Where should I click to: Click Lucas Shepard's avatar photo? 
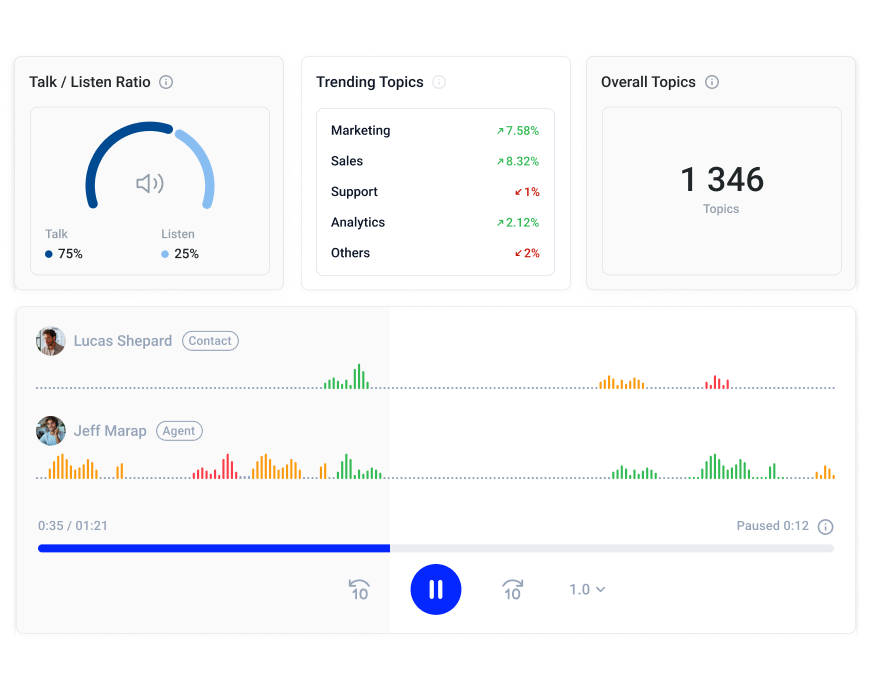51,341
